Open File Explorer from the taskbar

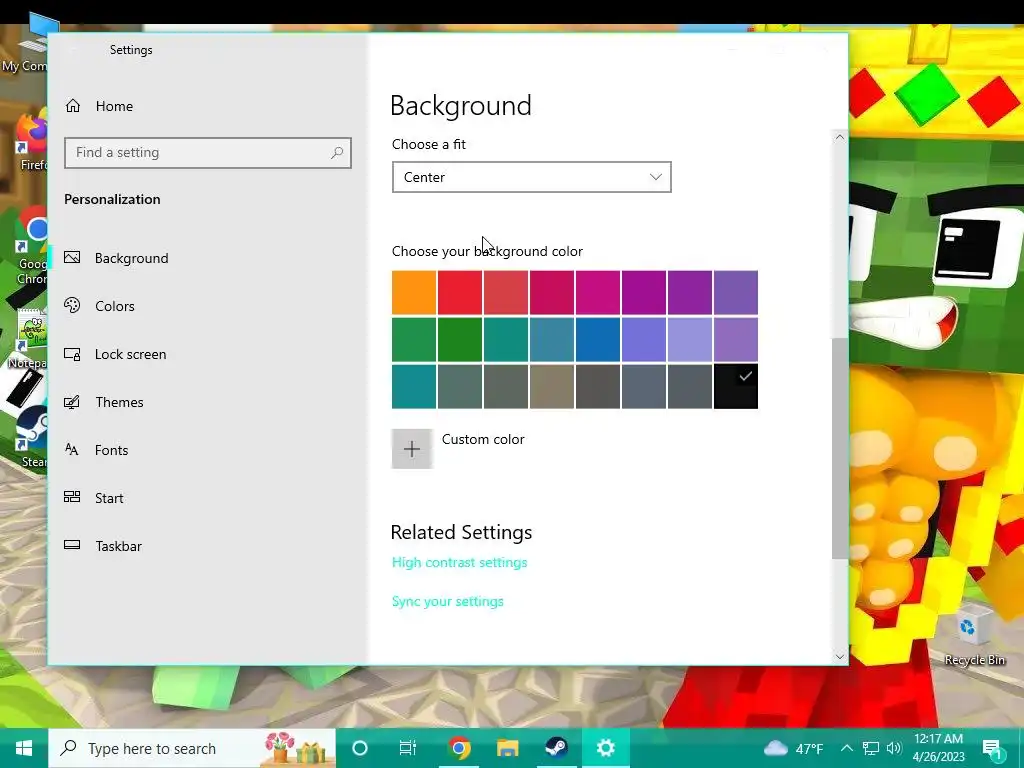pyautogui.click(x=507, y=748)
